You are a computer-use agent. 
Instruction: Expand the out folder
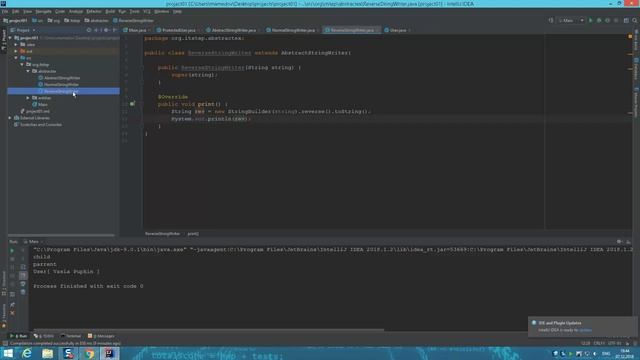[x=16, y=51]
